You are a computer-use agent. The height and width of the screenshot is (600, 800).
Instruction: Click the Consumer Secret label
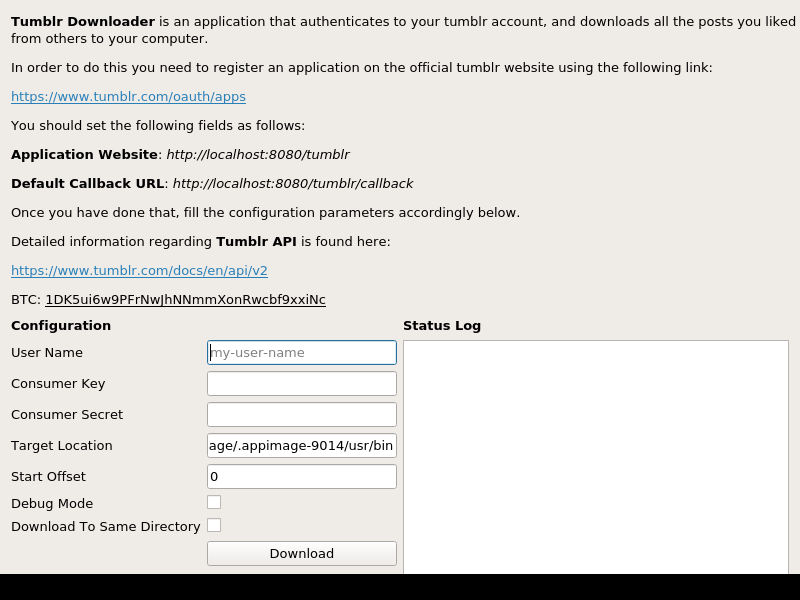67,415
